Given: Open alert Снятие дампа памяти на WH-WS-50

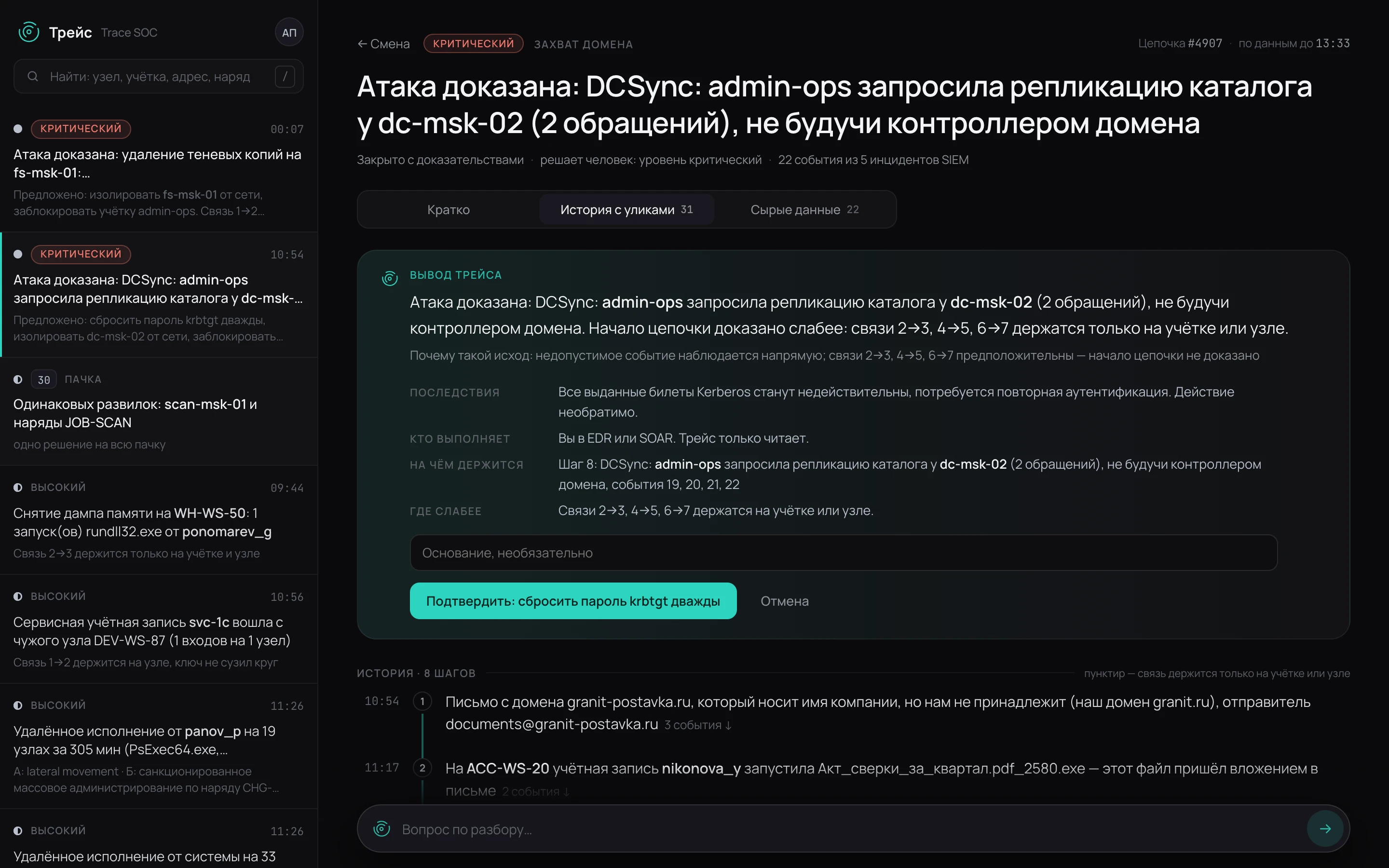Looking at the screenshot, I should tap(158, 520).
